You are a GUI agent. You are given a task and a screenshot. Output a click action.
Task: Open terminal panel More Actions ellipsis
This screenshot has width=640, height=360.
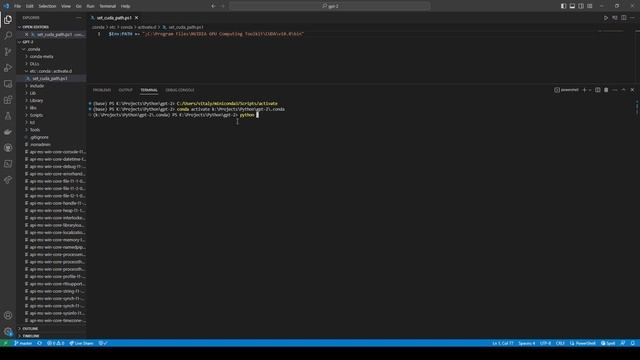coord(615,90)
